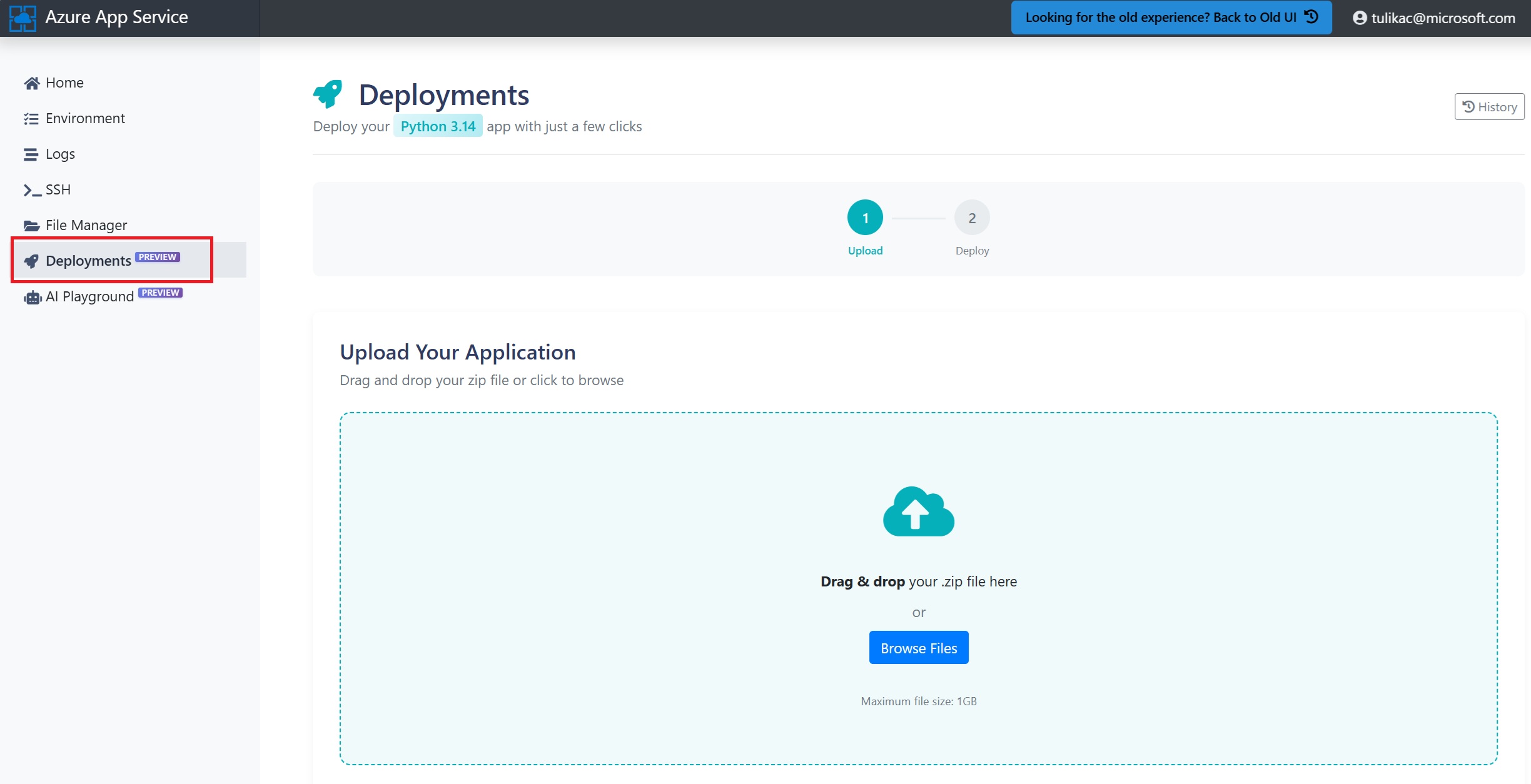Click the tulikac@microsoft.com account label
This screenshot has height=784, width=1531.
coord(1443,18)
